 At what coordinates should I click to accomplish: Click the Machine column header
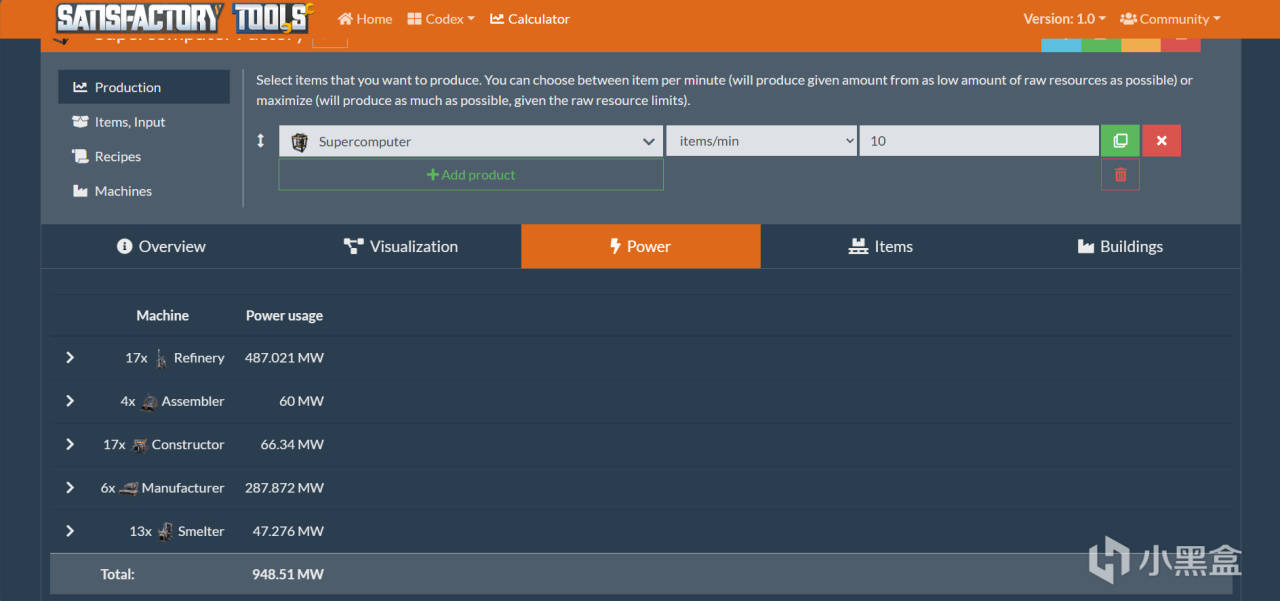click(162, 315)
